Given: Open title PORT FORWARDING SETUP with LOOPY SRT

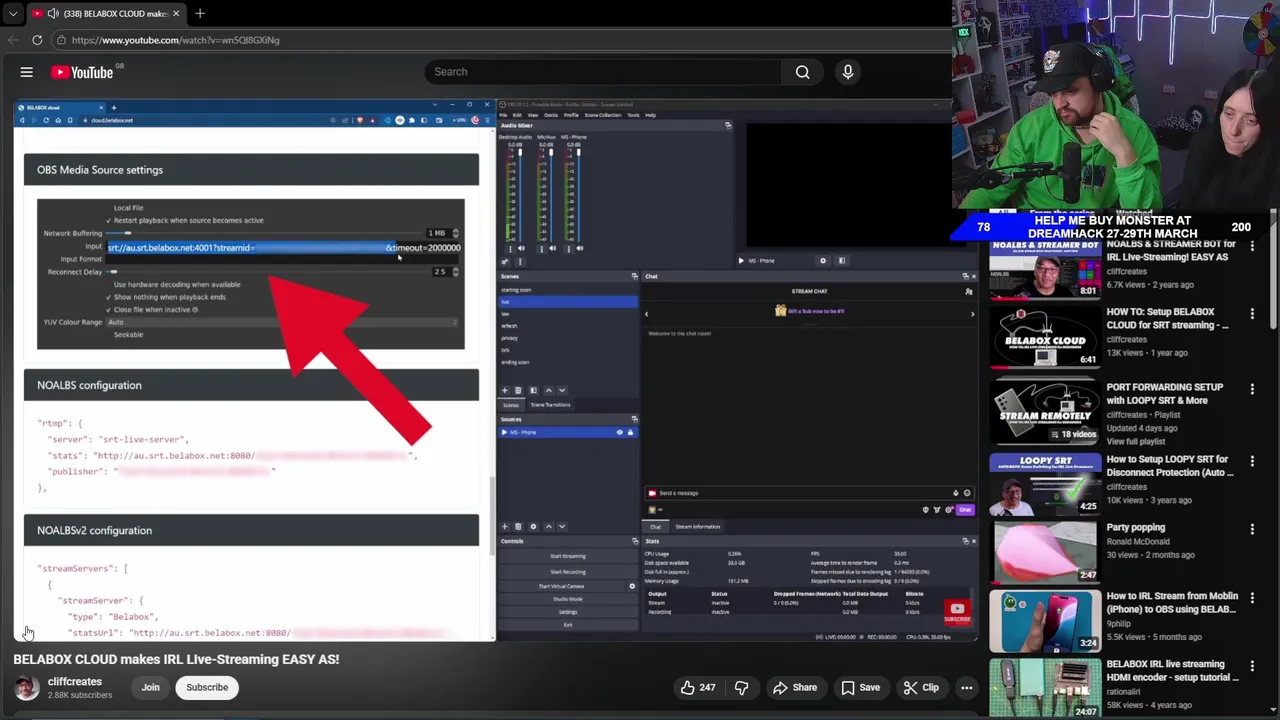Looking at the screenshot, I should click(1165, 394).
